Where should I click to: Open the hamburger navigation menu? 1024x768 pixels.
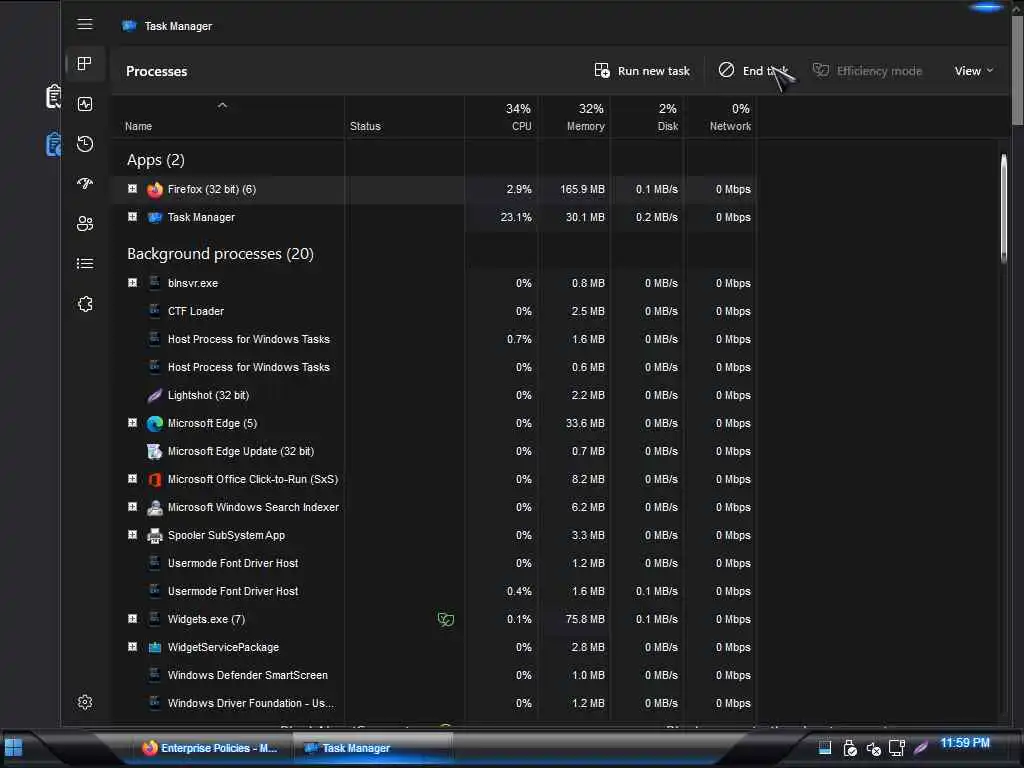click(x=85, y=24)
